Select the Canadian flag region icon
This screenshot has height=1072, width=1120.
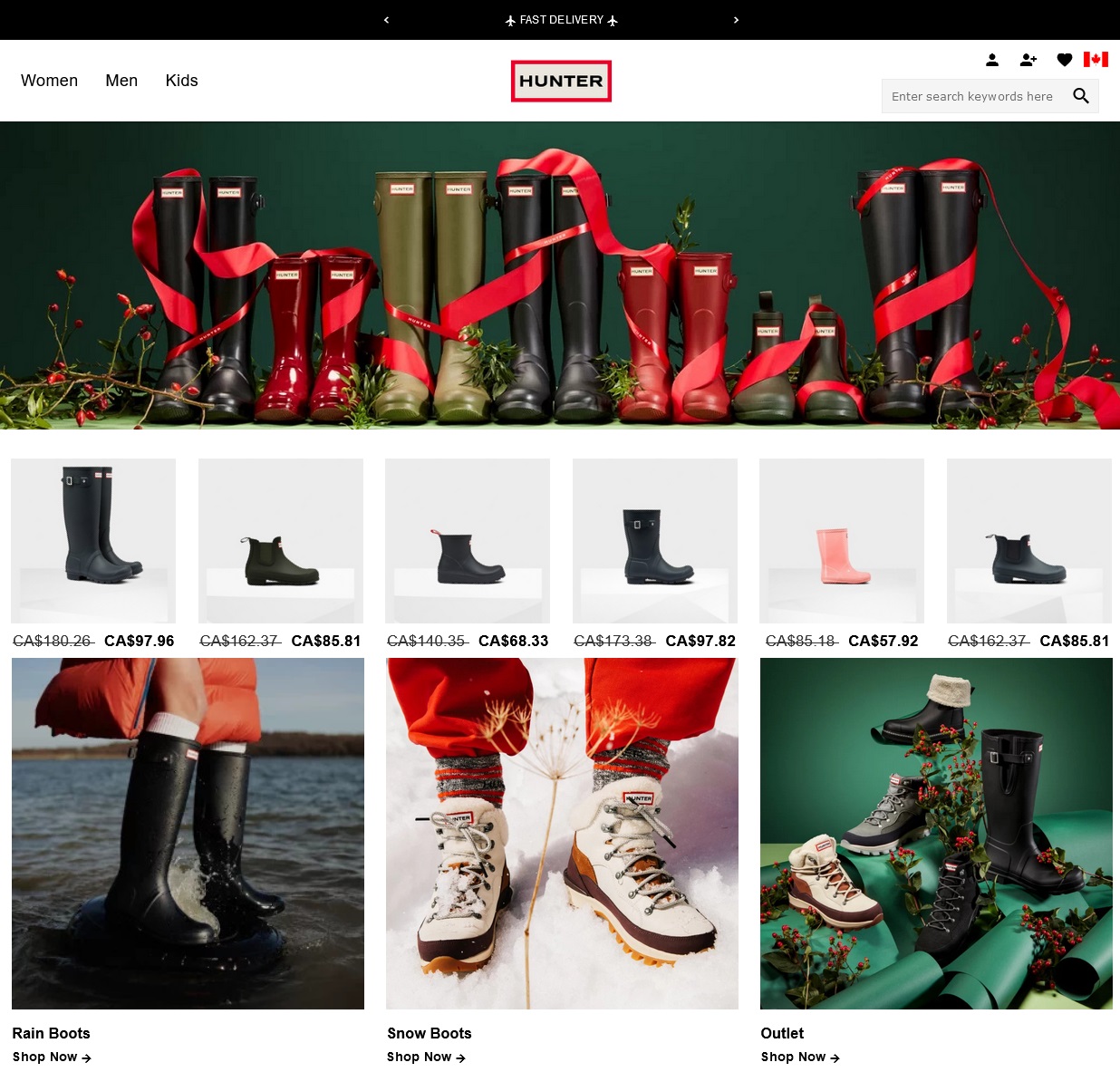click(1096, 60)
